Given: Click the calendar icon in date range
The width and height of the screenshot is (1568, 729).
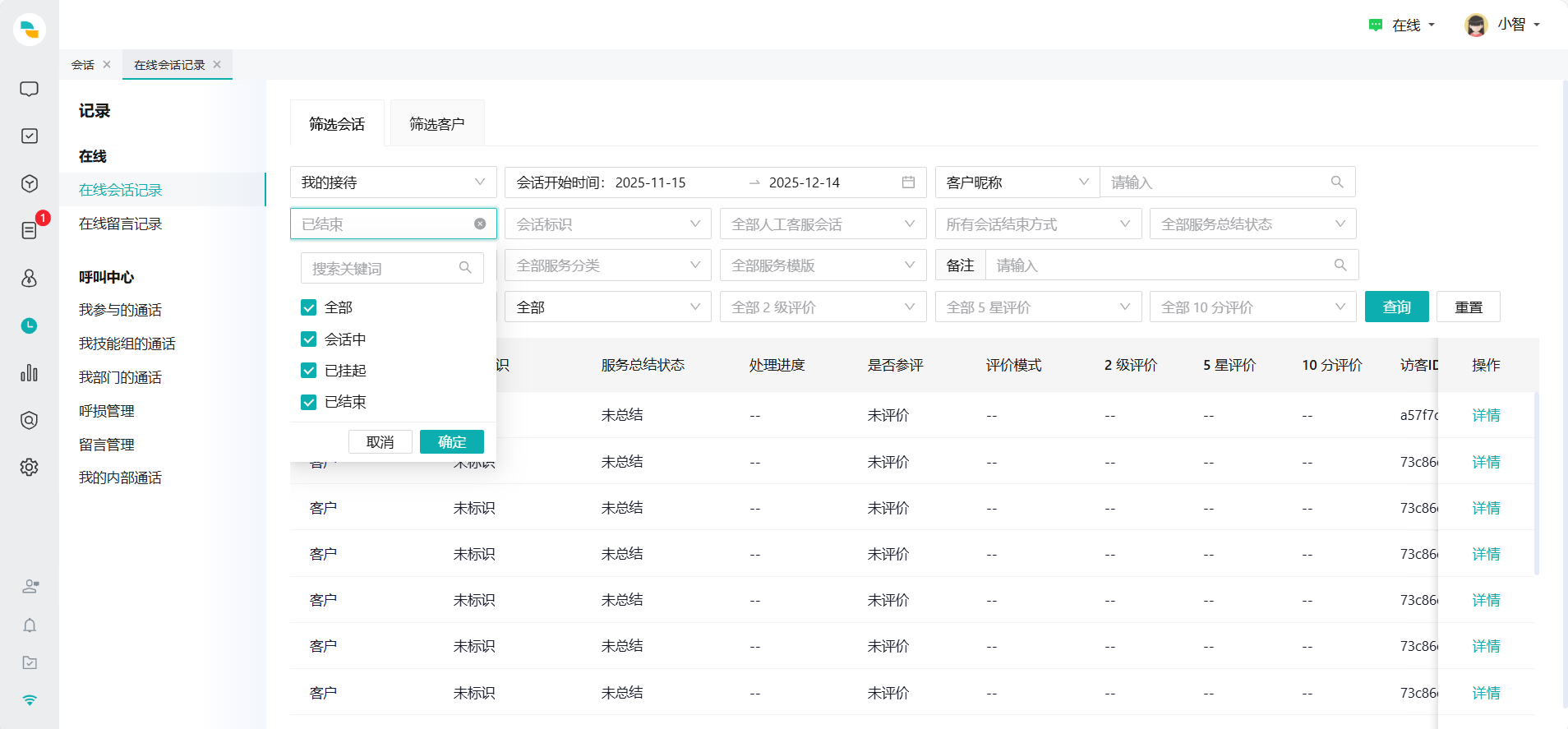Looking at the screenshot, I should 908,182.
